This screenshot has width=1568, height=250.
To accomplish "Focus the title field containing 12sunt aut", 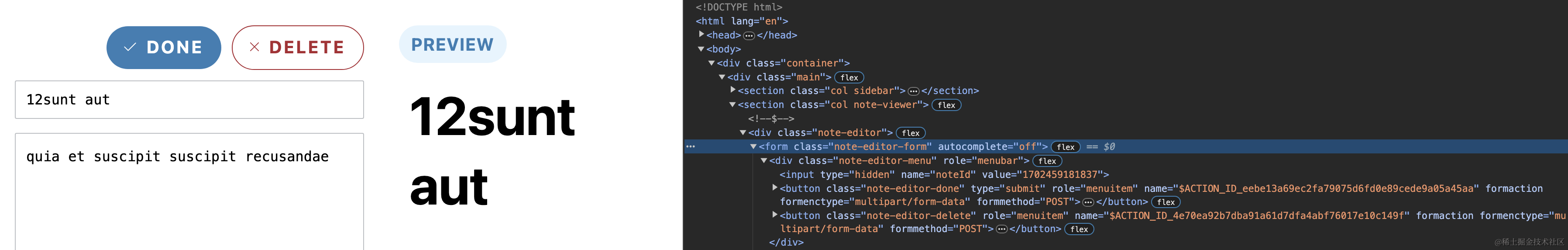I will 189,100.
